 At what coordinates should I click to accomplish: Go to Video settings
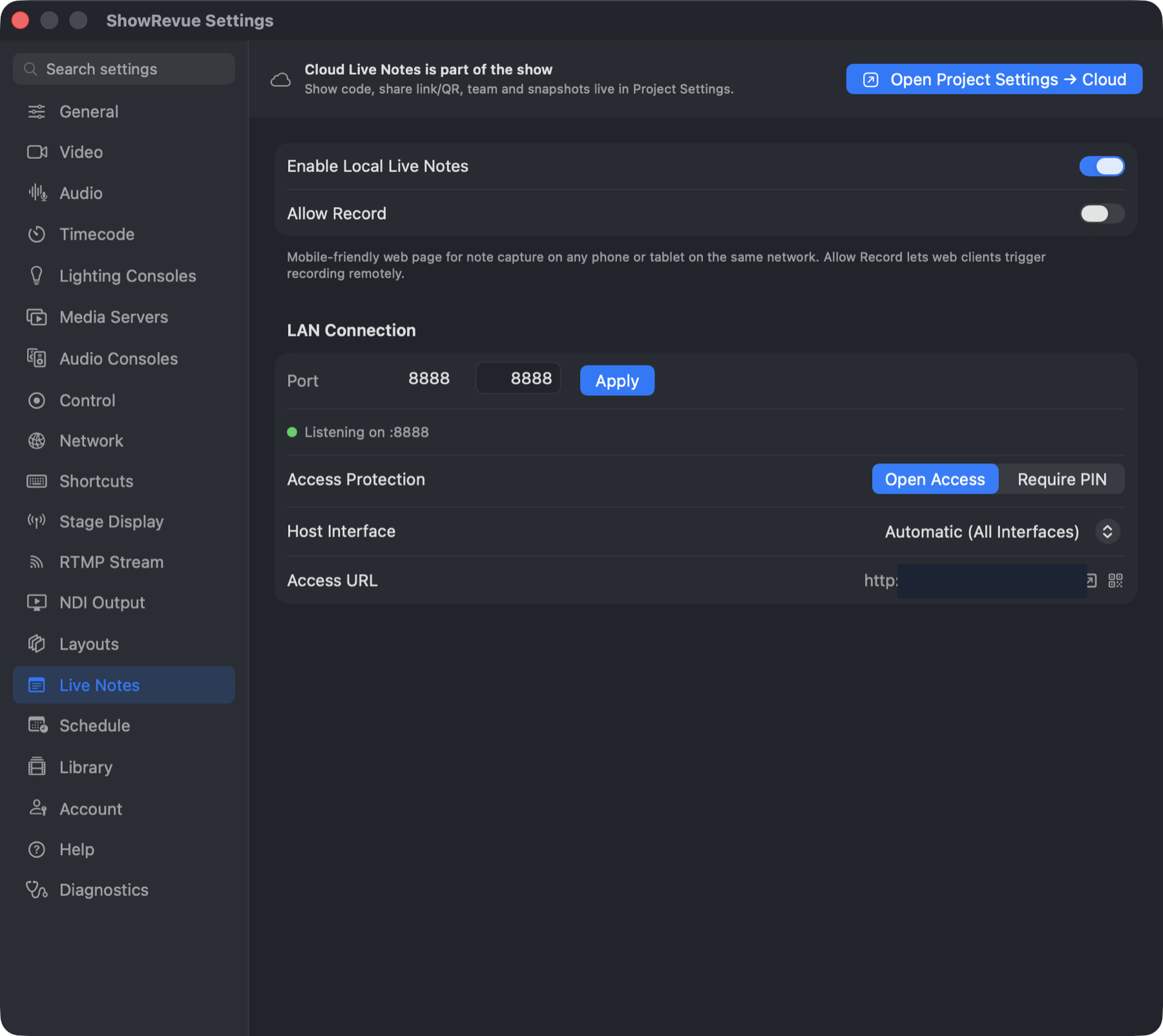point(123,152)
